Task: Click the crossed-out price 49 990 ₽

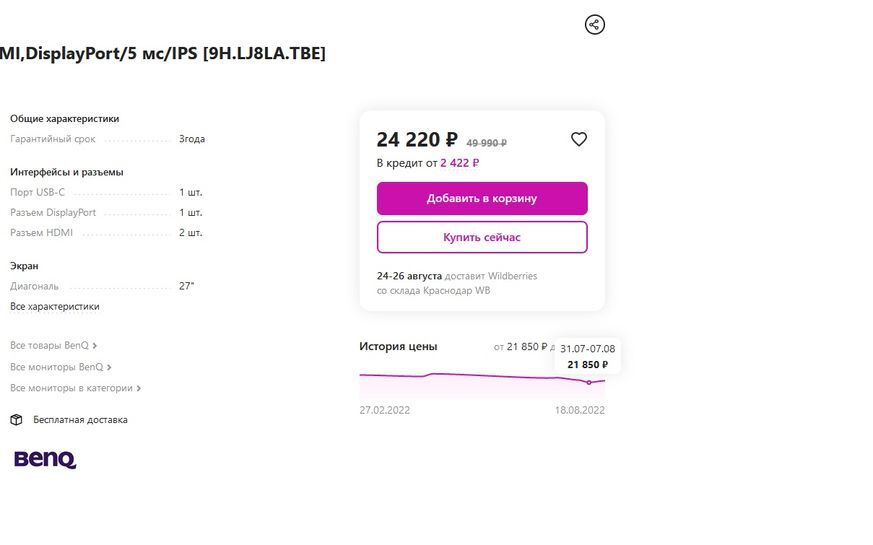Action: 487,143
